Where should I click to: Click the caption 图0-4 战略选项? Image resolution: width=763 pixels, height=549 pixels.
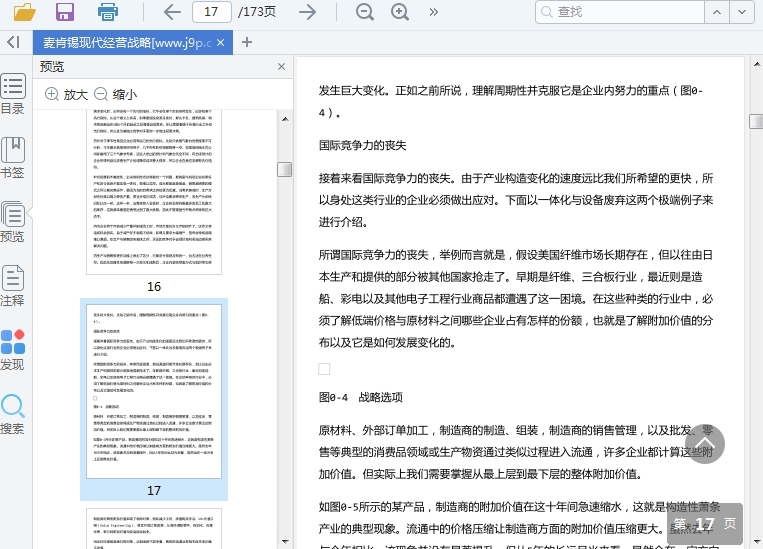pos(361,397)
